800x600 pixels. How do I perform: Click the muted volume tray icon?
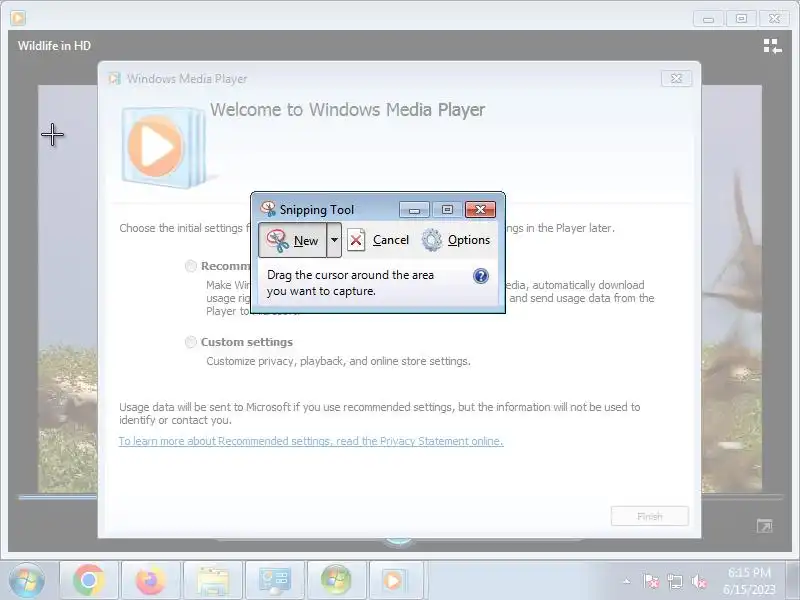pyautogui.click(x=698, y=581)
